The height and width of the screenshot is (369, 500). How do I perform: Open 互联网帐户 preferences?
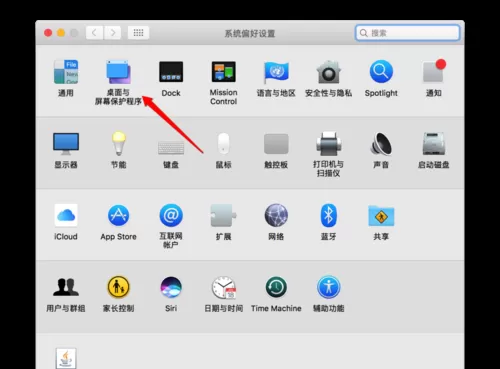point(171,215)
